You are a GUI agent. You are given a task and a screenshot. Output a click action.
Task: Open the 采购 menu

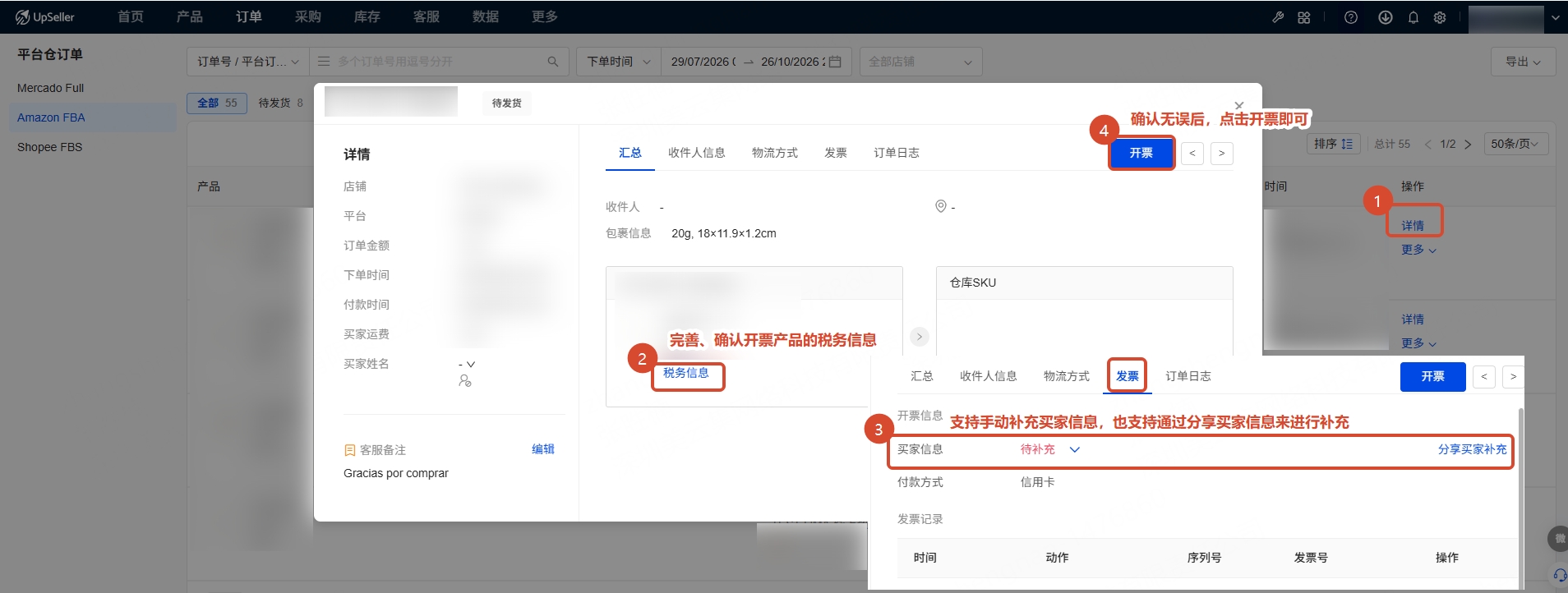[x=308, y=17]
